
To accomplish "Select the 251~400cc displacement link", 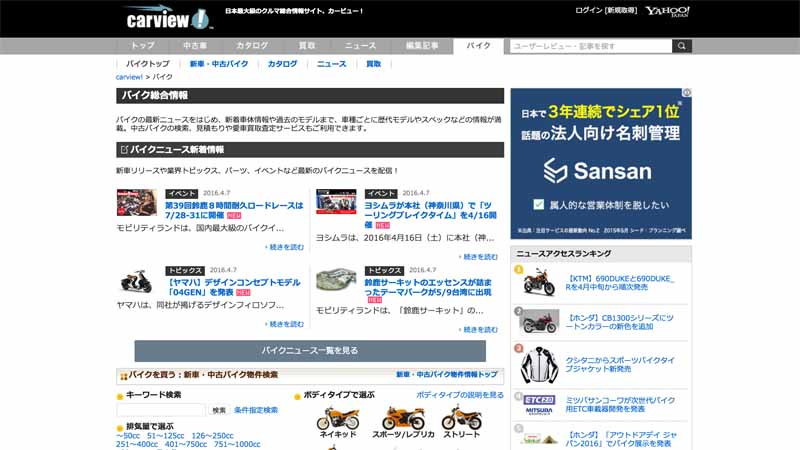I will click(x=137, y=444).
